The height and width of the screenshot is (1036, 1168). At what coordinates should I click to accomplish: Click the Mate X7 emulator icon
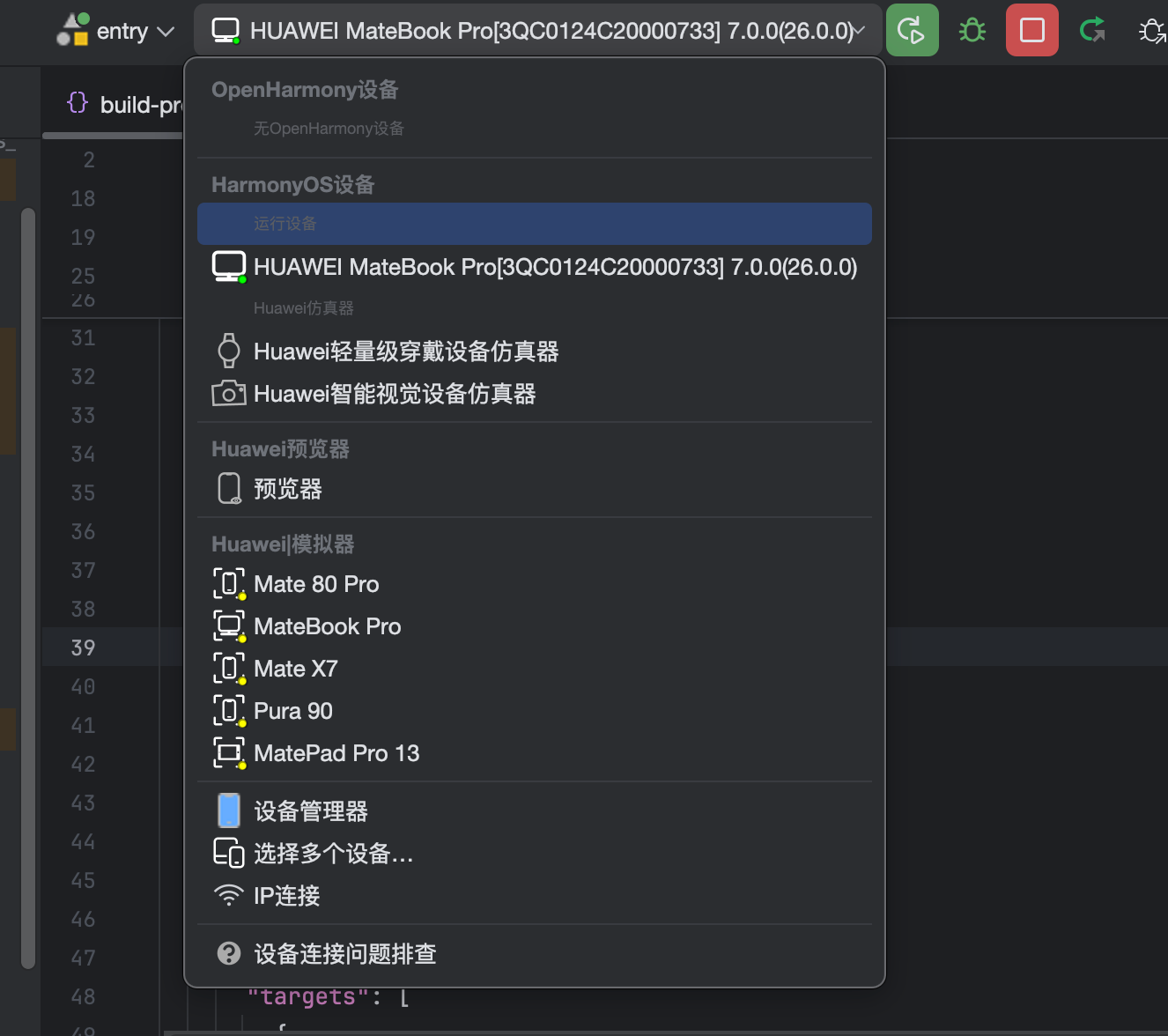[229, 669]
